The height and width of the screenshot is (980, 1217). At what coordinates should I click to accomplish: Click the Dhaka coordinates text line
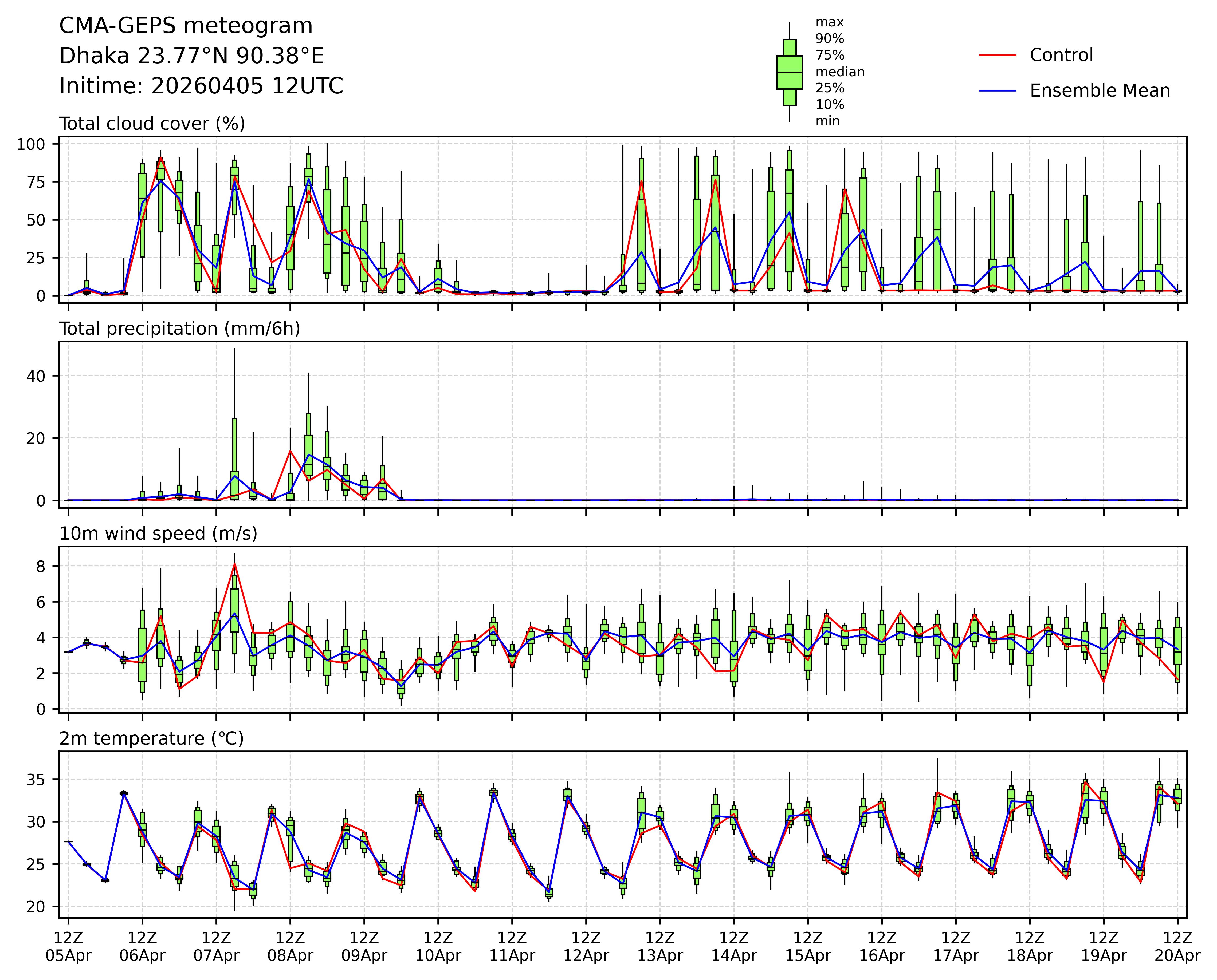[x=191, y=56]
